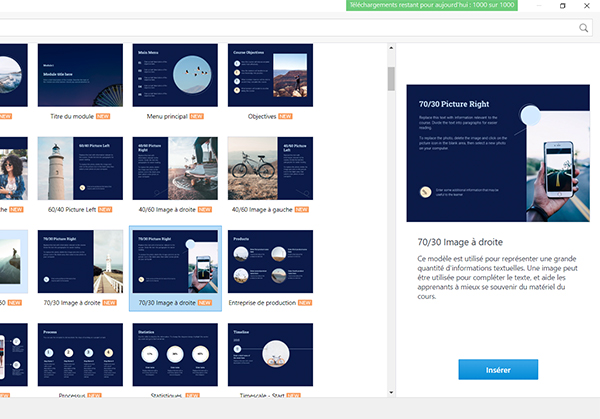Choose the 40/60 Image à droite template
This screenshot has width=600, height=419.
(175, 168)
